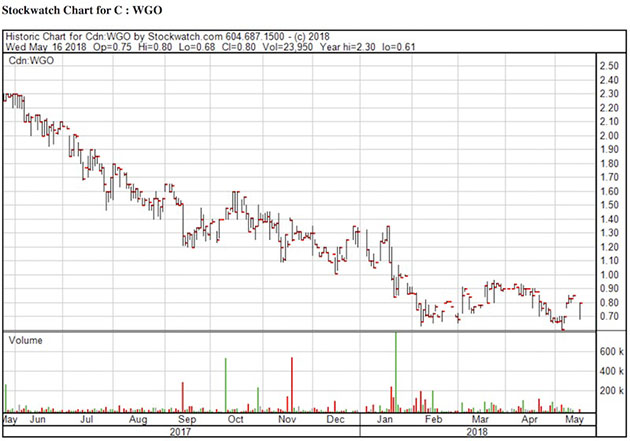Click the 1.50 price axis label

pos(608,205)
